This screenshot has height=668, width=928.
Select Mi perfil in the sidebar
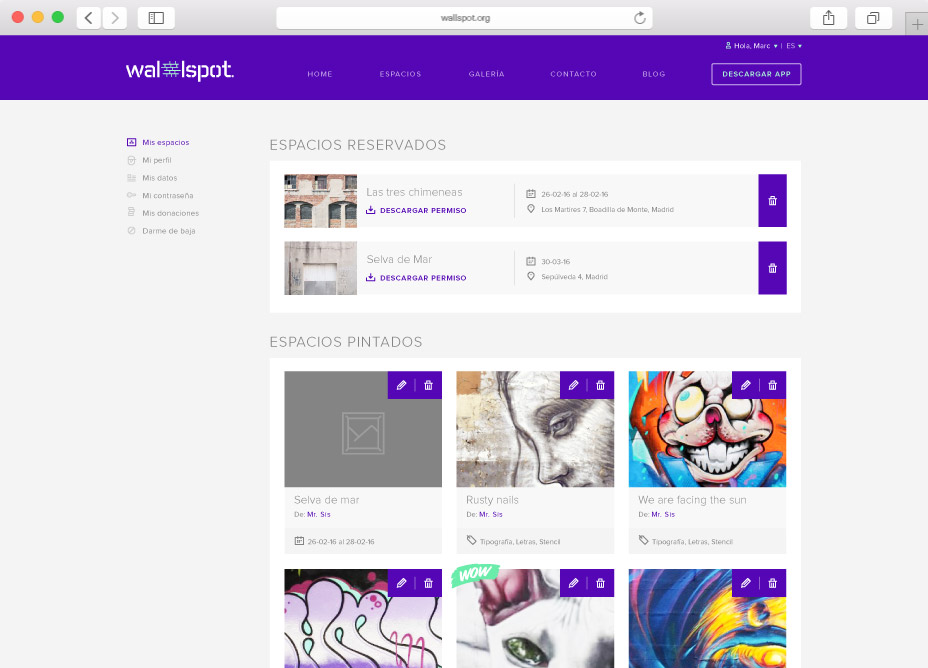click(x=156, y=160)
